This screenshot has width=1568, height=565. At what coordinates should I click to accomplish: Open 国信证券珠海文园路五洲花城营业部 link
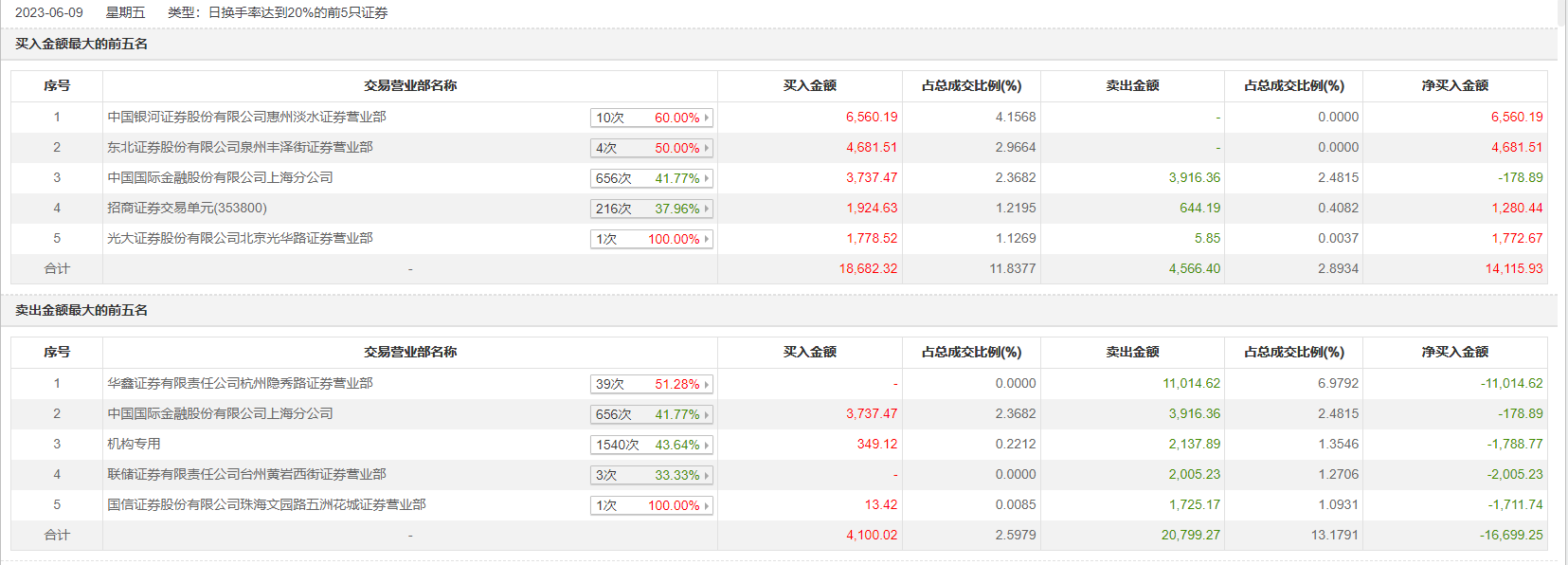point(266,505)
